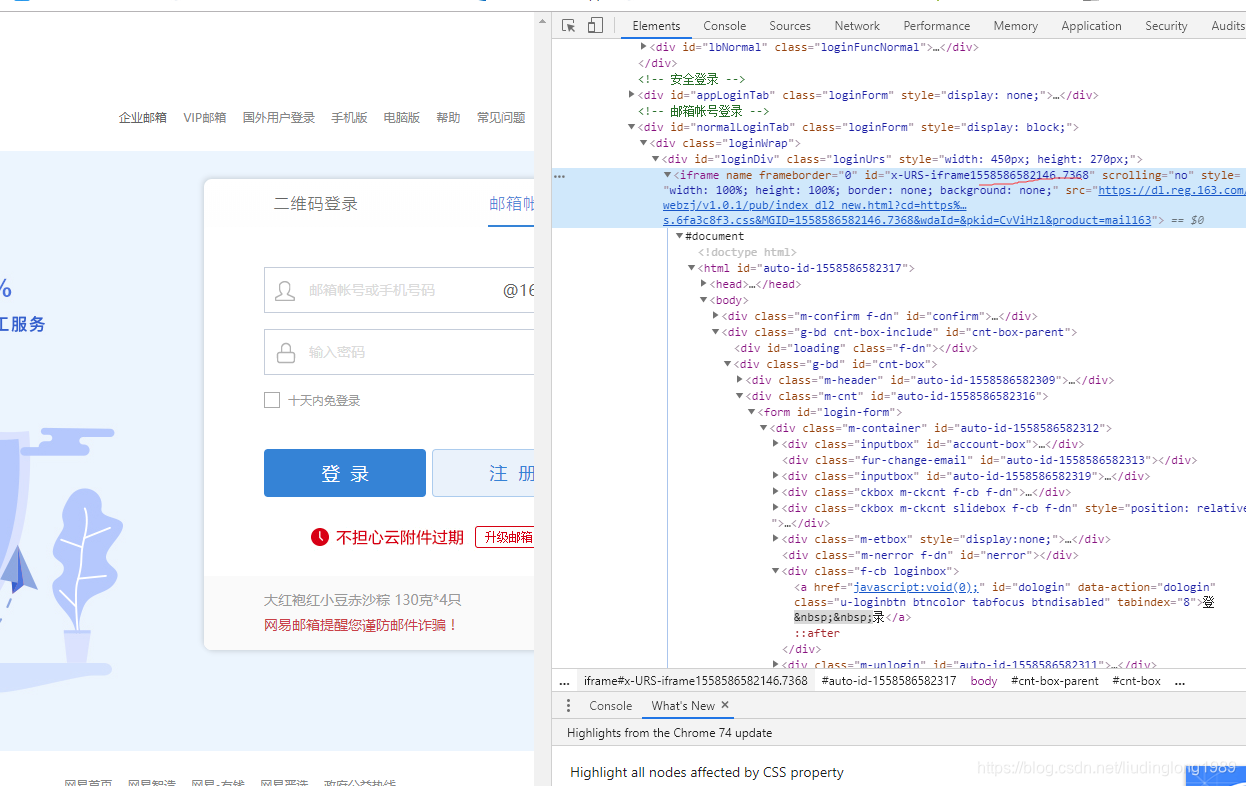This screenshot has width=1246, height=786.
Task: Open the Memory tab
Action: tap(1015, 26)
